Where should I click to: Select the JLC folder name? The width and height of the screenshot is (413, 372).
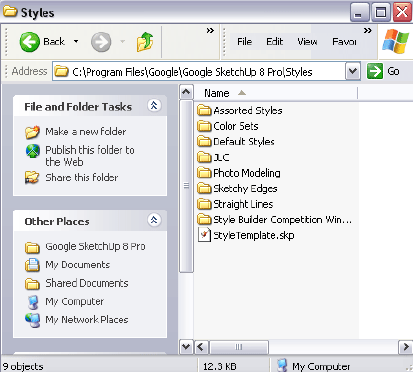pyautogui.click(x=221, y=157)
